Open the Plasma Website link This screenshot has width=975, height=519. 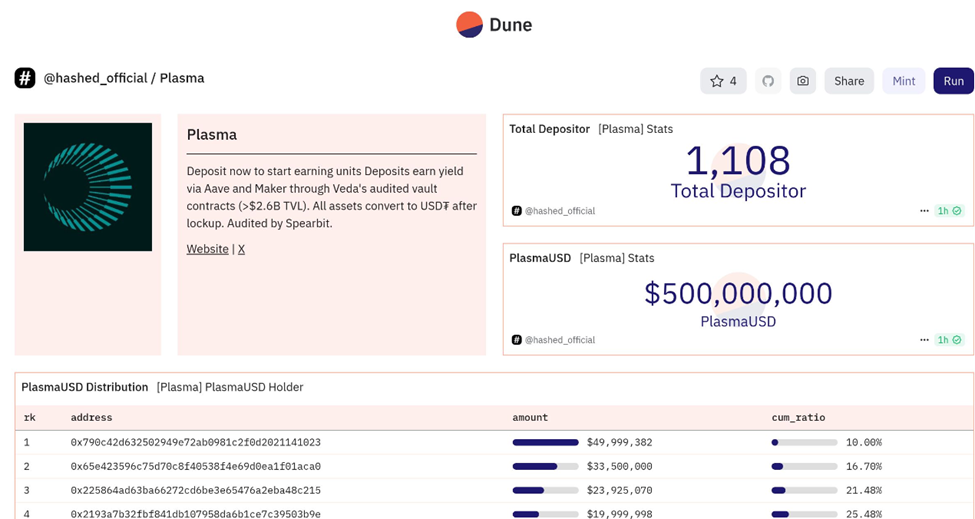[x=207, y=249]
